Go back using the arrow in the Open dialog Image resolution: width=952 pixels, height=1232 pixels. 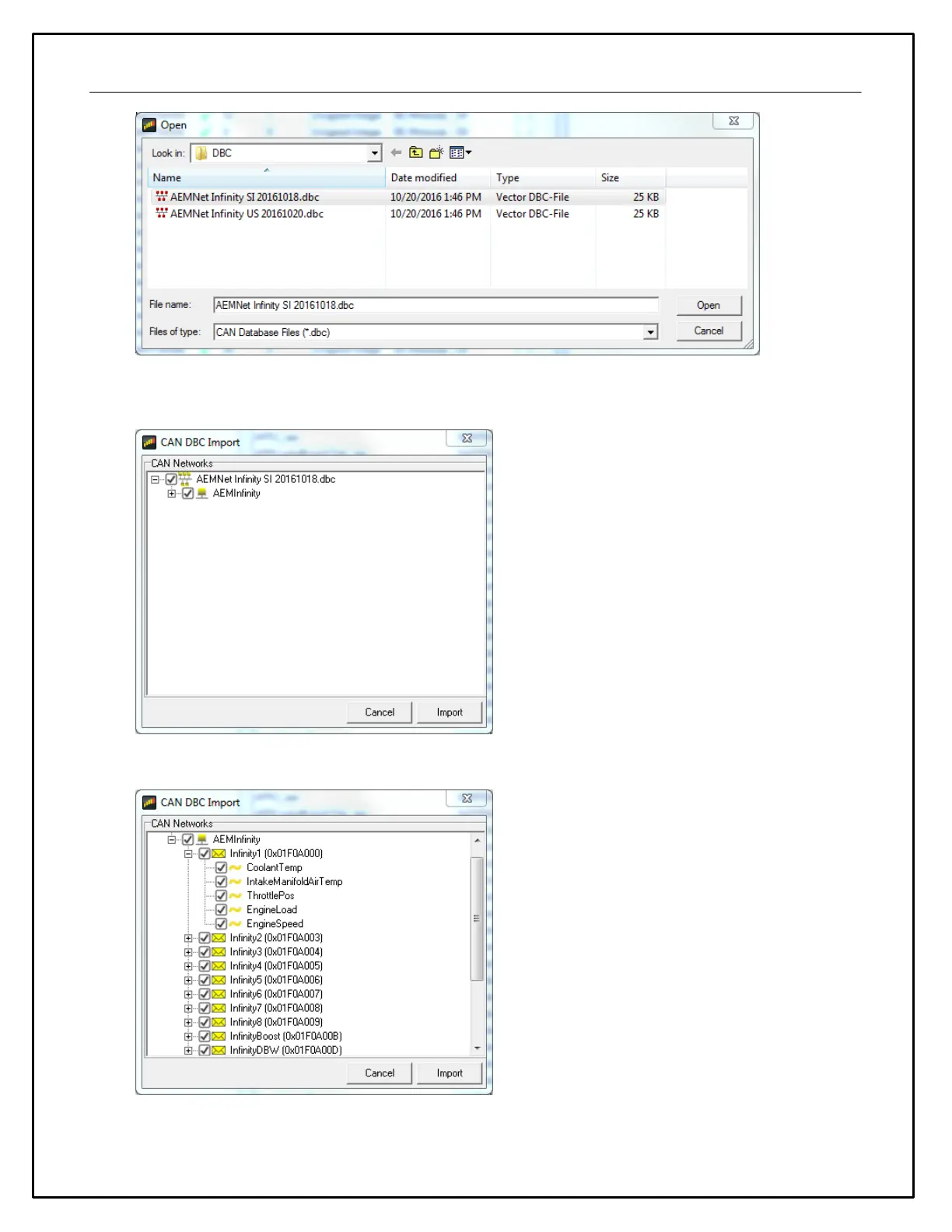pos(396,153)
